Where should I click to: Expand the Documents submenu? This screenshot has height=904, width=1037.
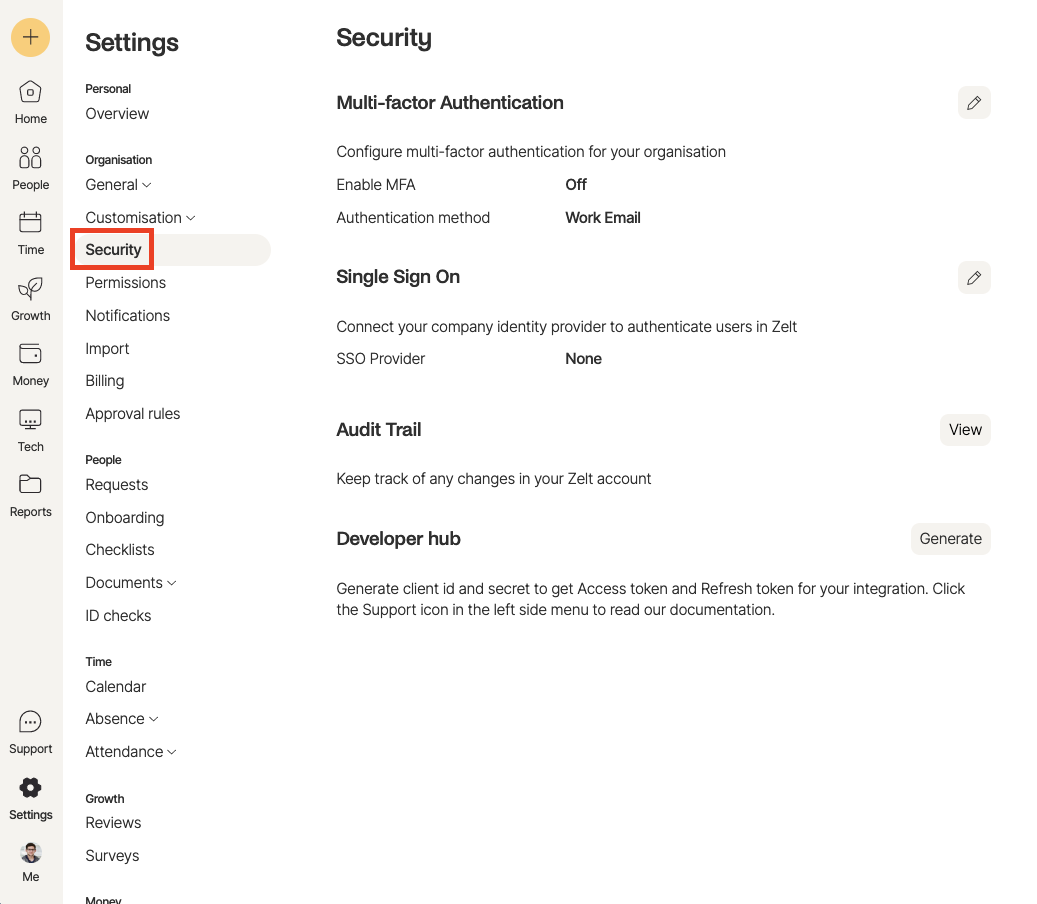click(131, 583)
